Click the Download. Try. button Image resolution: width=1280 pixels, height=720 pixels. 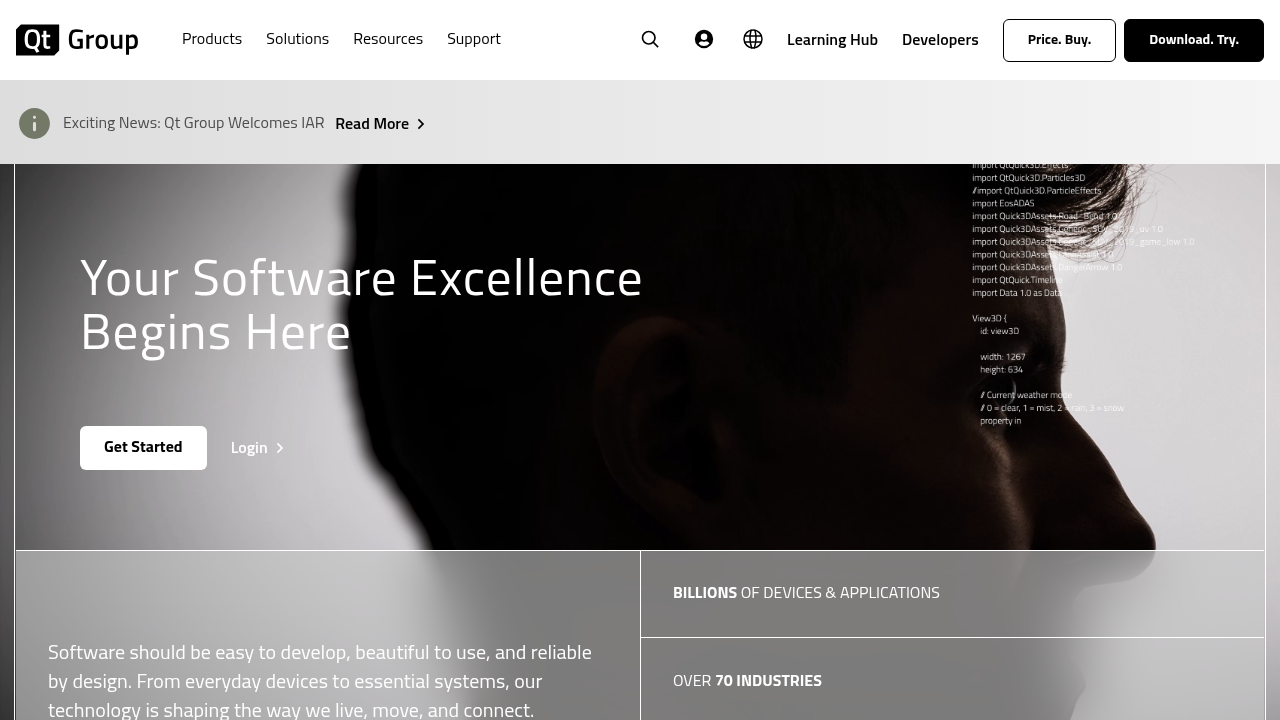[x=1193, y=40]
